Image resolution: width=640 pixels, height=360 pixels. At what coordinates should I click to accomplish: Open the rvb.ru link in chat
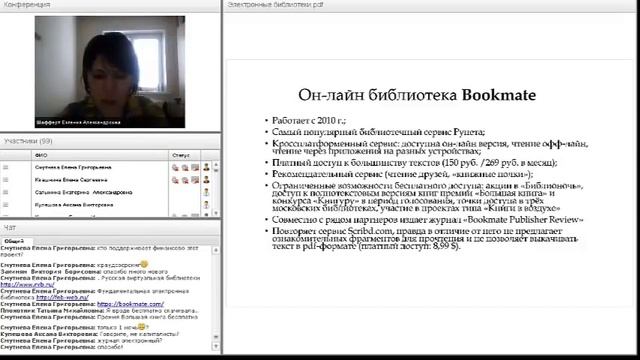point(27,284)
